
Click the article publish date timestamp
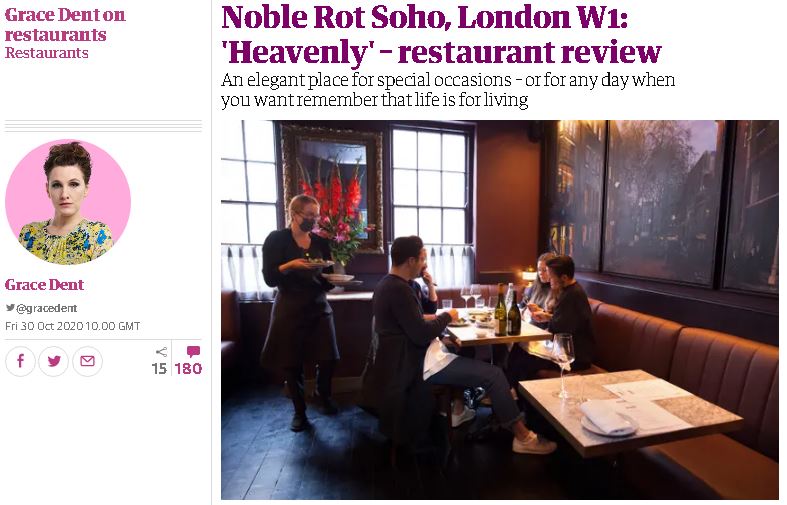pyautogui.click(x=73, y=326)
